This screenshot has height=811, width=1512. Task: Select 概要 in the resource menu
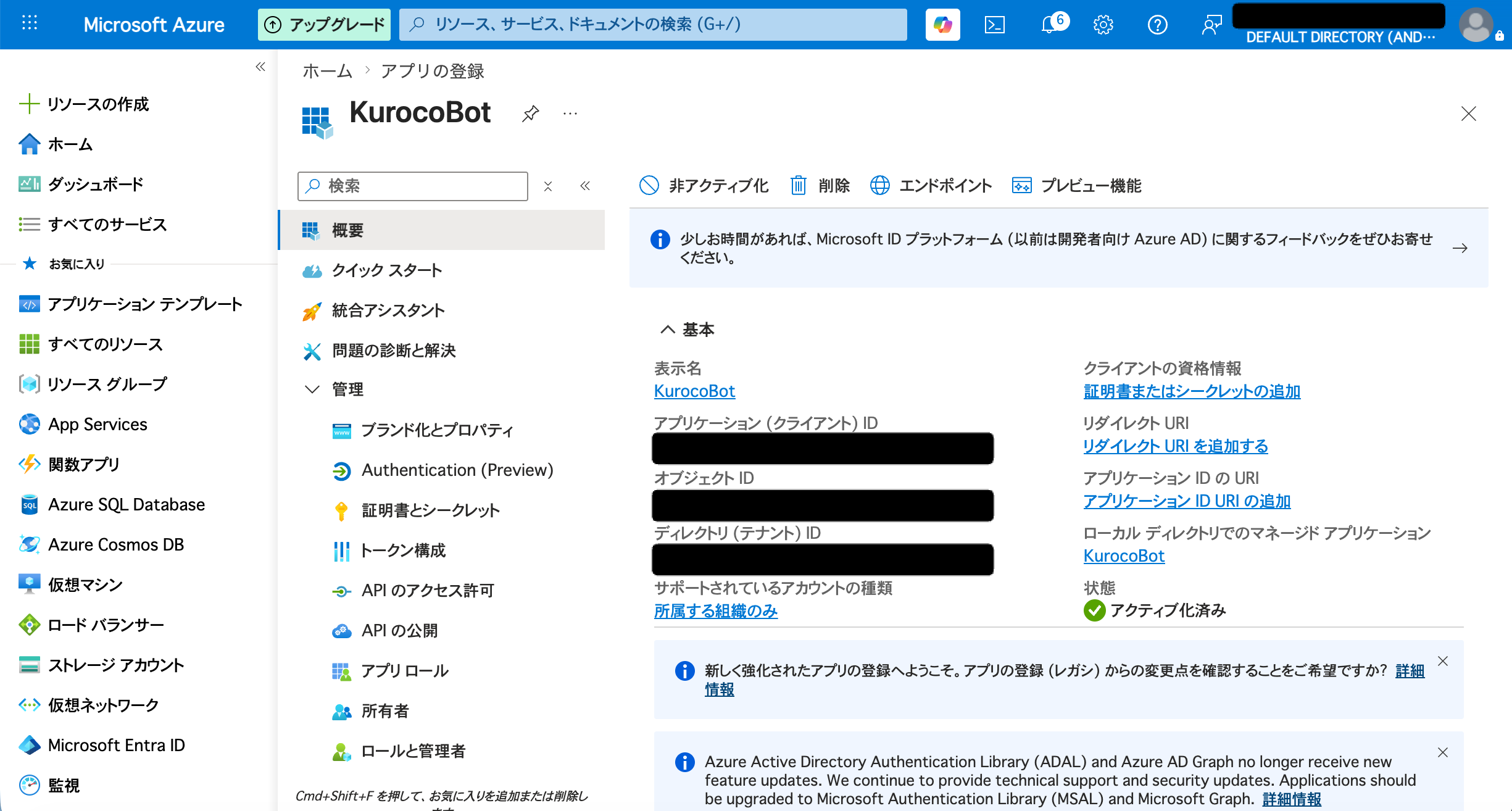pyautogui.click(x=442, y=230)
